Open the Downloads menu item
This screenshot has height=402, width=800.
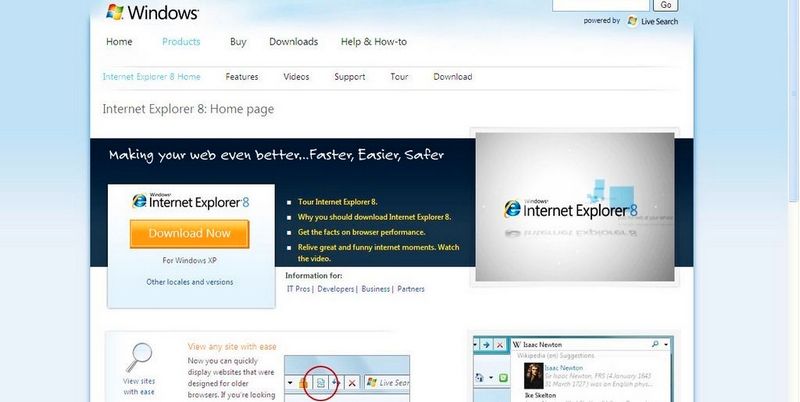(x=293, y=42)
